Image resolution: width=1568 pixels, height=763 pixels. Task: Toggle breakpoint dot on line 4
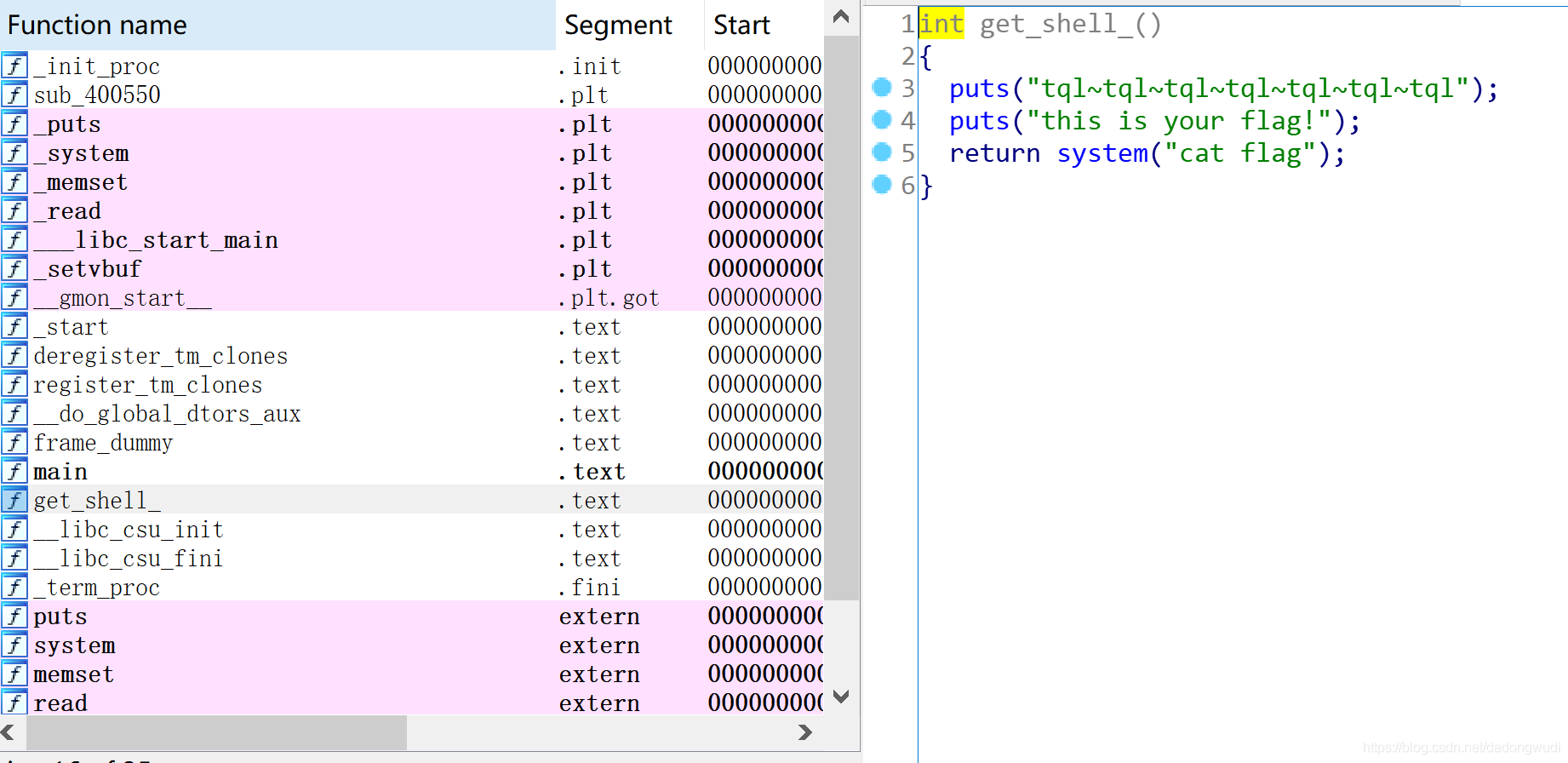[x=882, y=119]
